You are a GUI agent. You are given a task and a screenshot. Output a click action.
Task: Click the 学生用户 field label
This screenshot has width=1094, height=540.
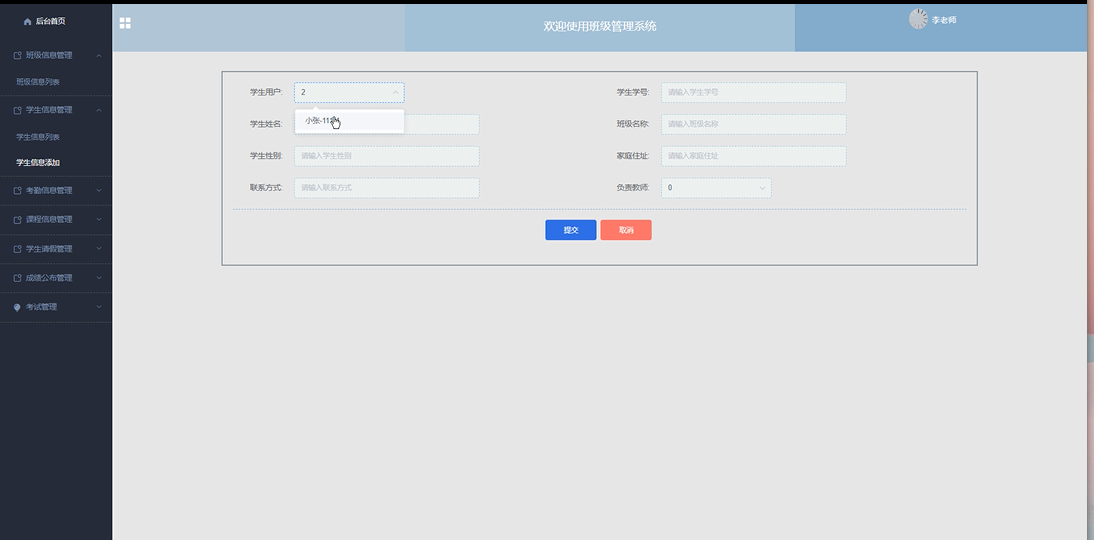click(267, 92)
